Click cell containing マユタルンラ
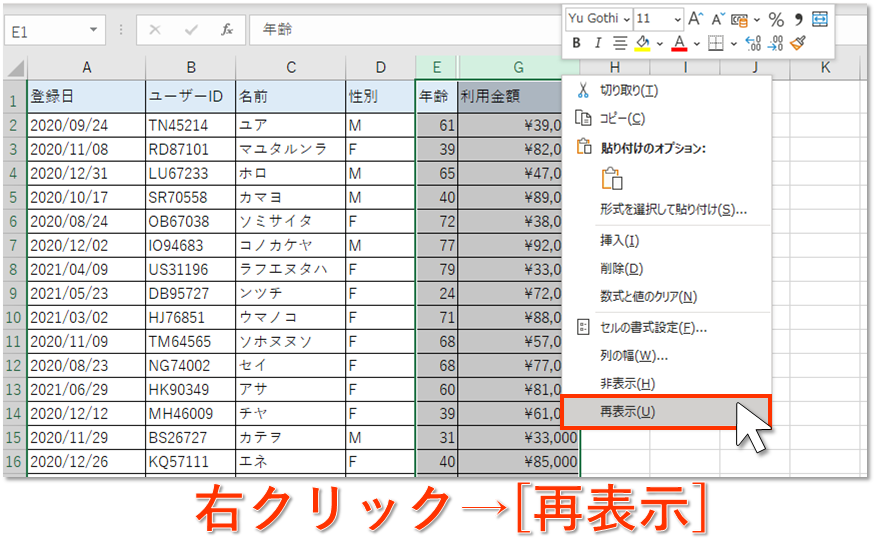Image resolution: width=876 pixels, height=548 pixels. coord(291,150)
